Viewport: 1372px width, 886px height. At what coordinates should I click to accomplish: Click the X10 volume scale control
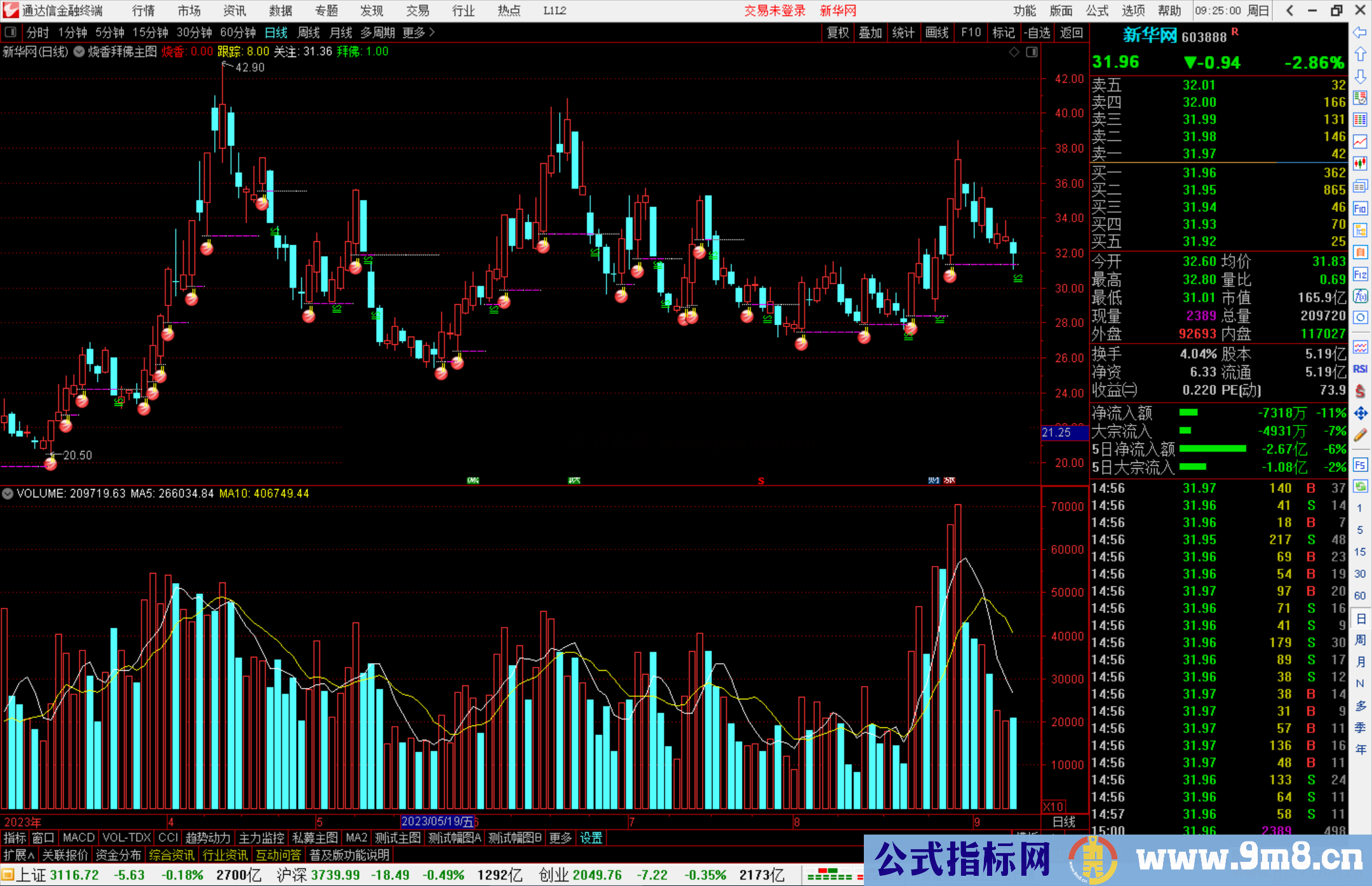(x=1053, y=807)
